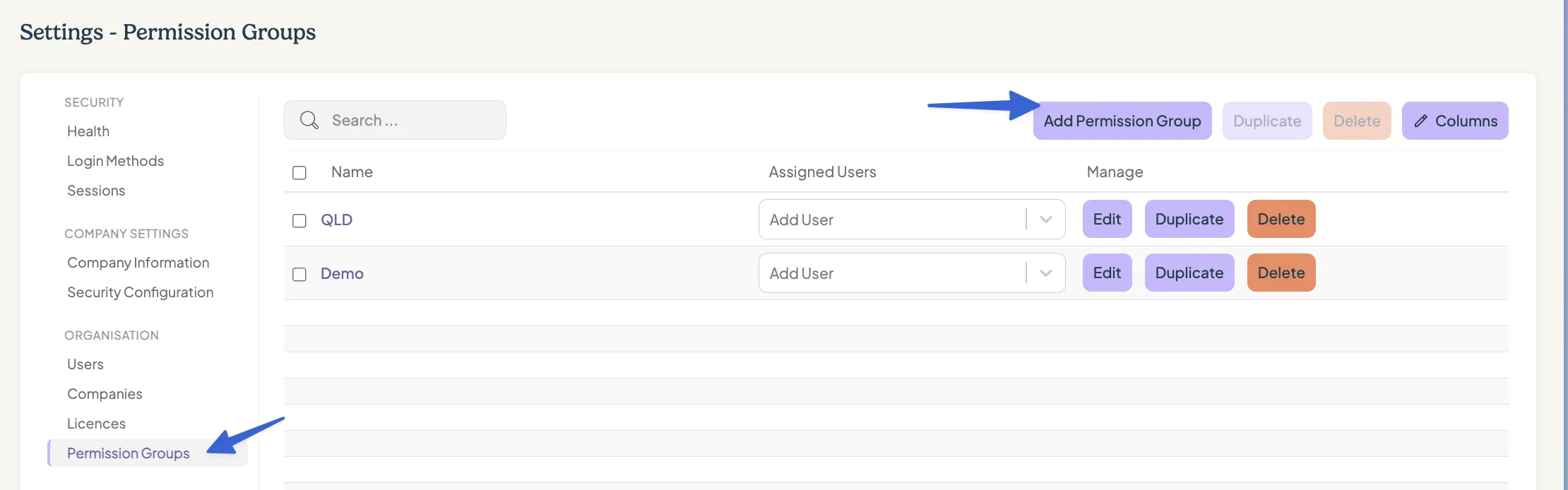Click the pencil icon on the Columns button
Image resolution: width=1568 pixels, height=490 pixels.
tap(1420, 121)
